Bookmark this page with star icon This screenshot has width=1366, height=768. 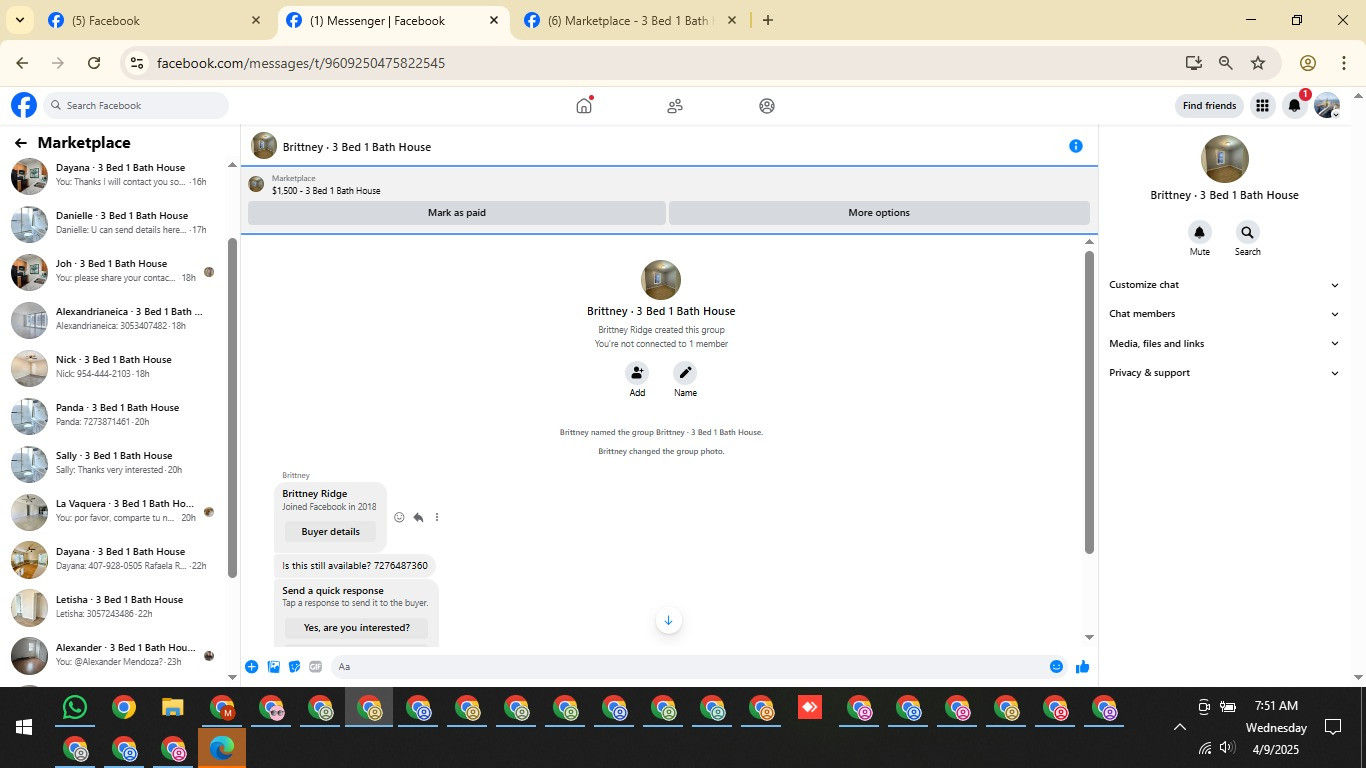click(1258, 63)
